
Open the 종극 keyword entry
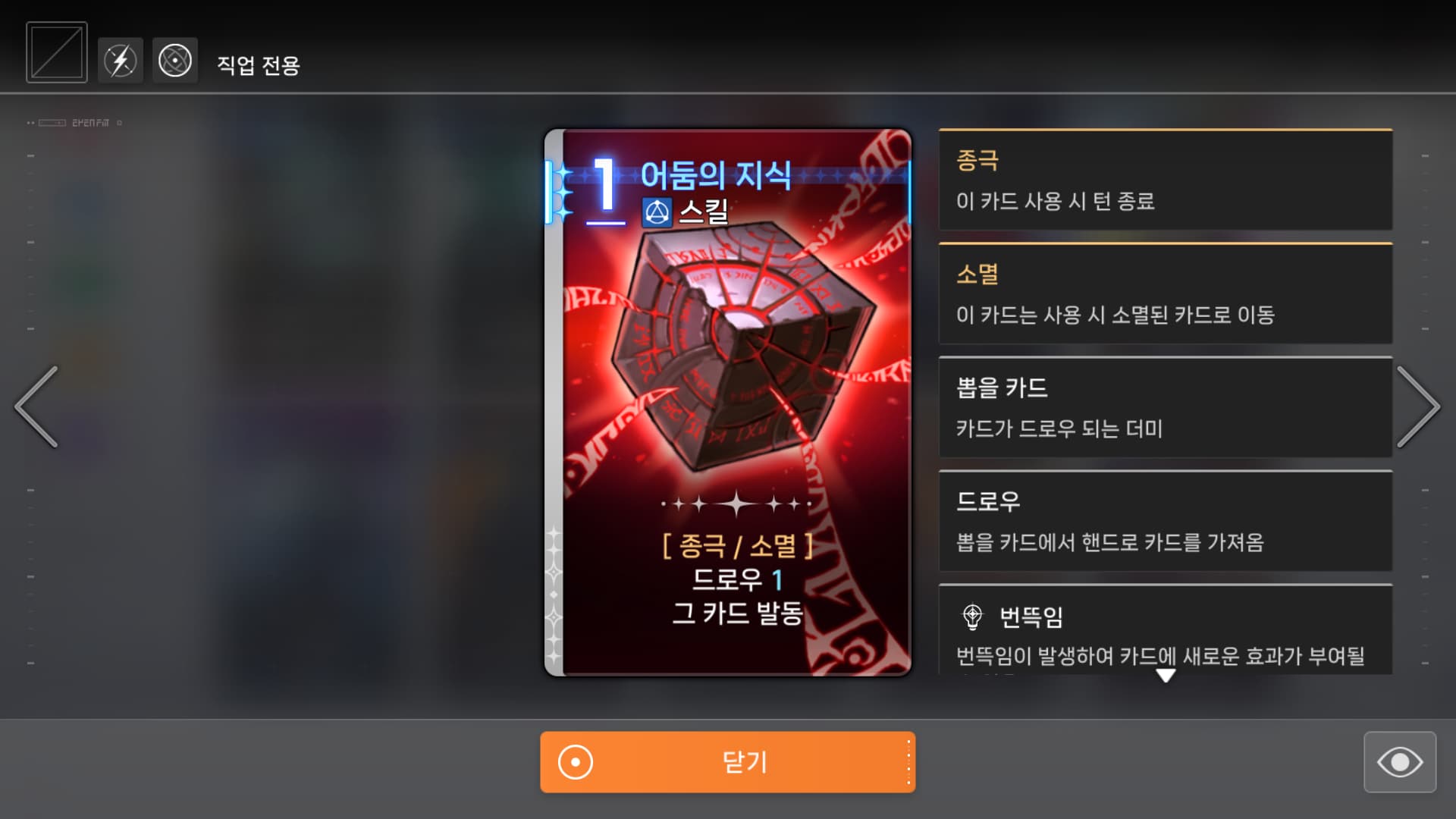(x=1166, y=180)
